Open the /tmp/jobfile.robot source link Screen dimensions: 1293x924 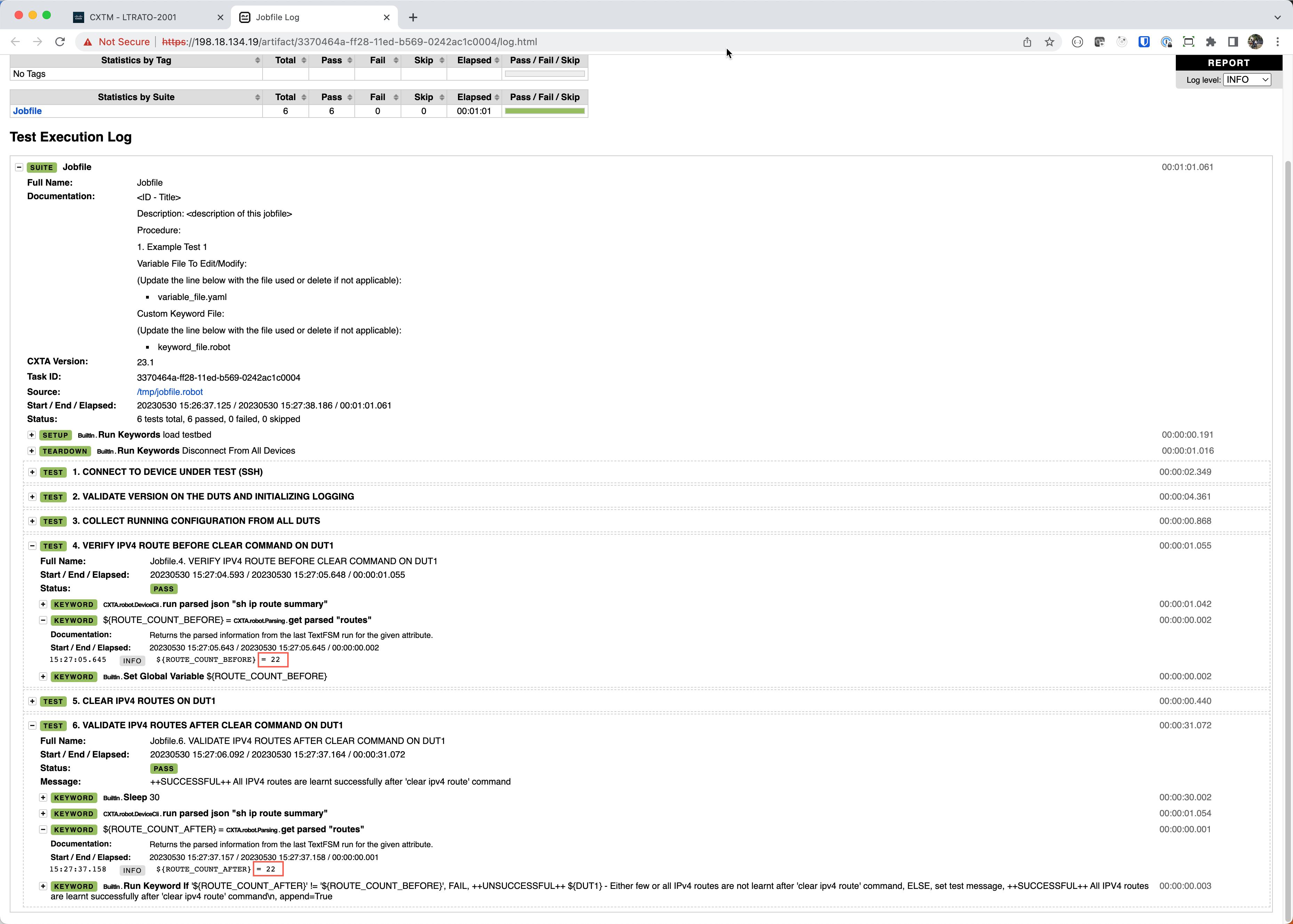[x=170, y=392]
